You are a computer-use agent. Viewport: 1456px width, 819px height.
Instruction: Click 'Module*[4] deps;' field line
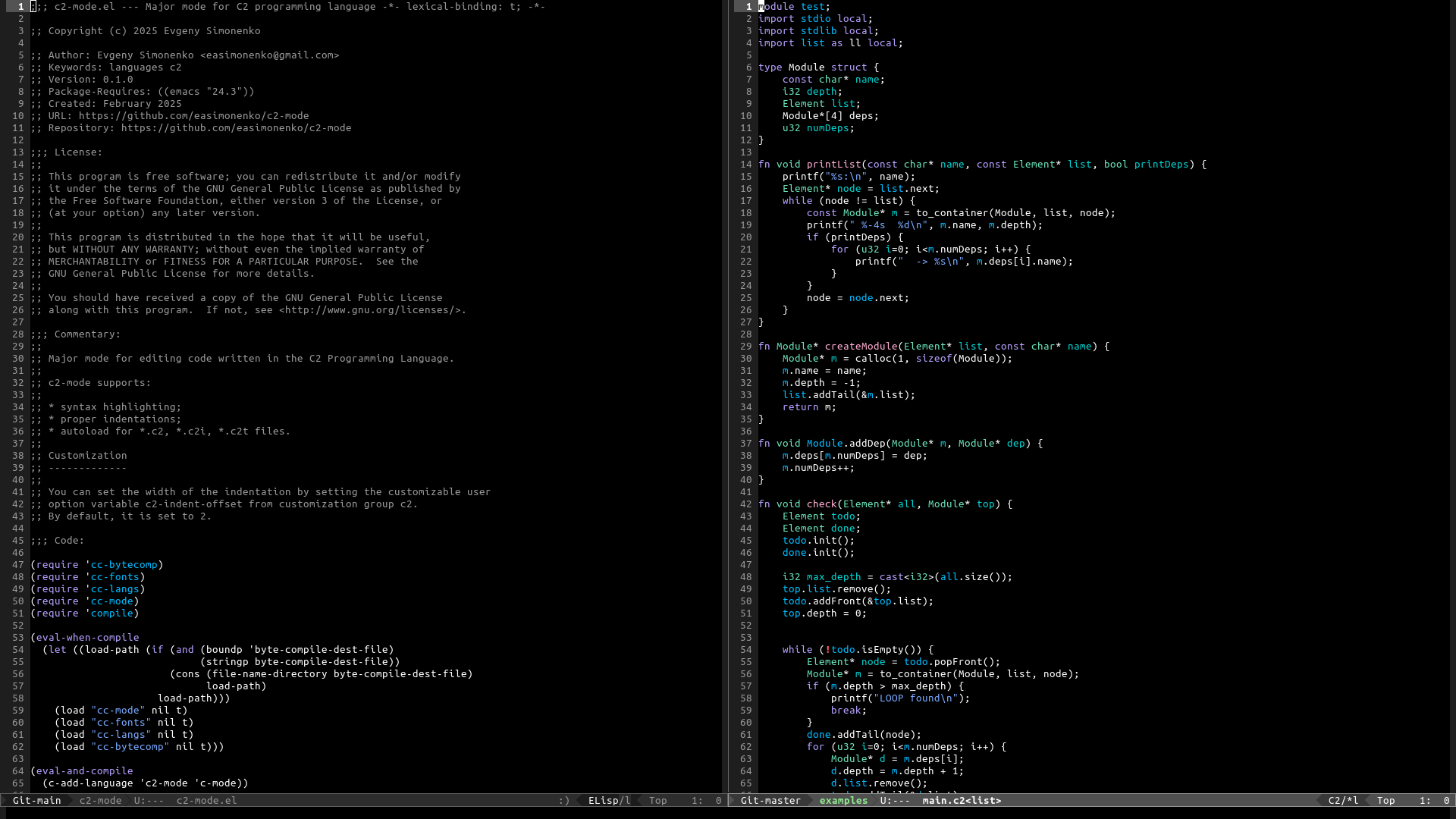coord(831,116)
